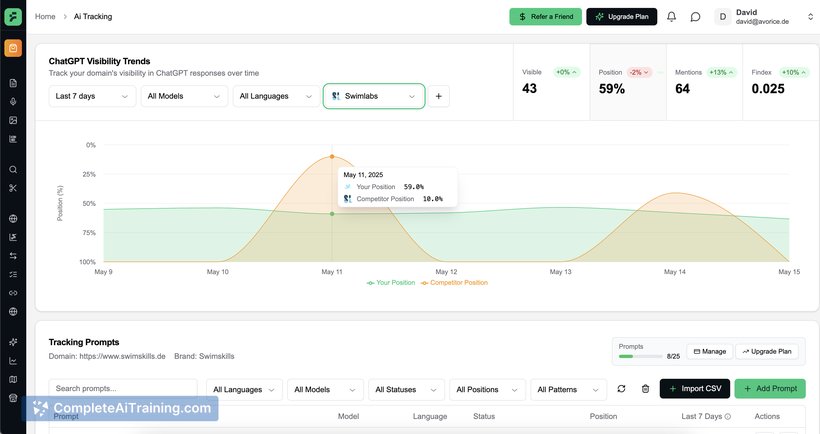Image resolution: width=820 pixels, height=434 pixels.
Task: Click the black Upgrade Plan header button
Action: 622,17
